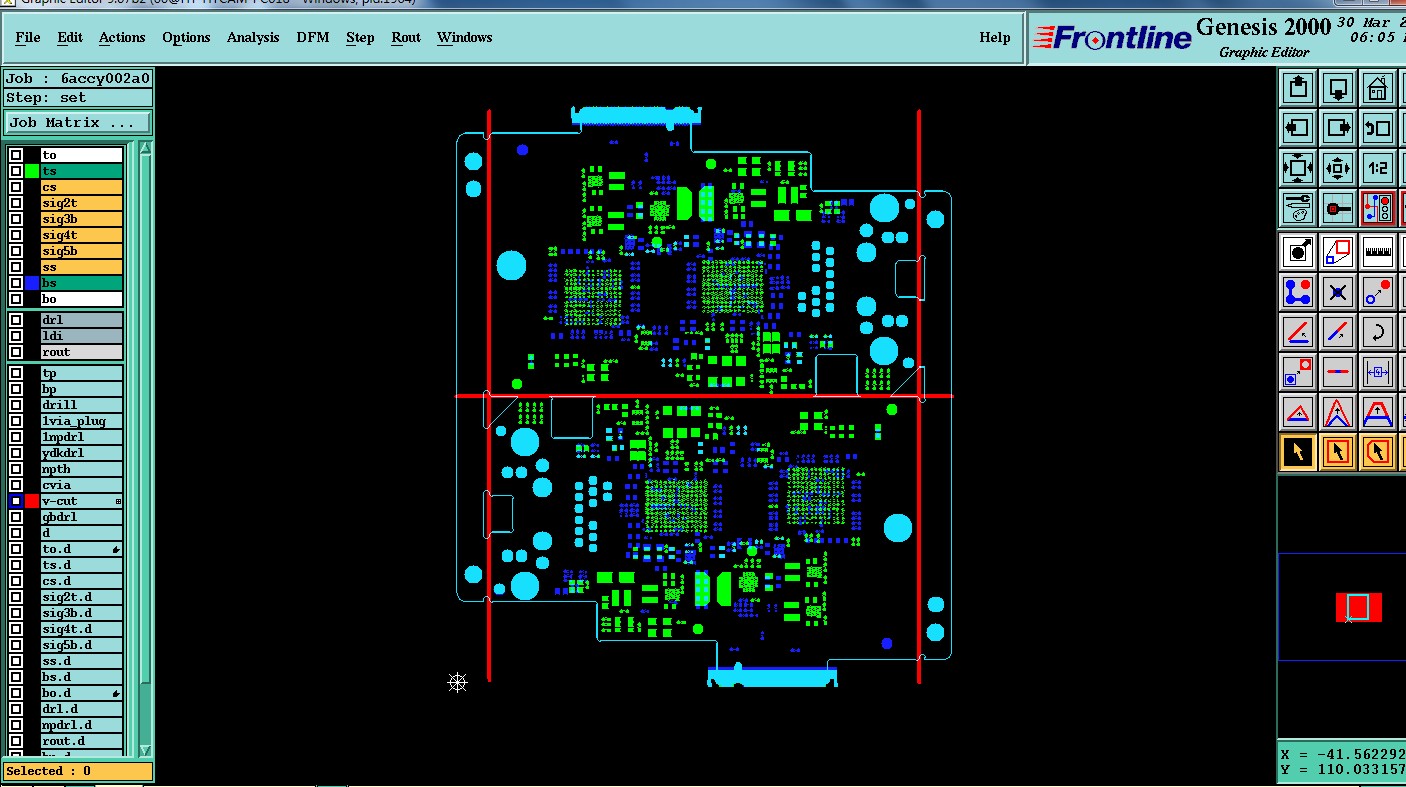Click the blue-to-red dot move icon
1406x787 pixels.
point(1378,292)
